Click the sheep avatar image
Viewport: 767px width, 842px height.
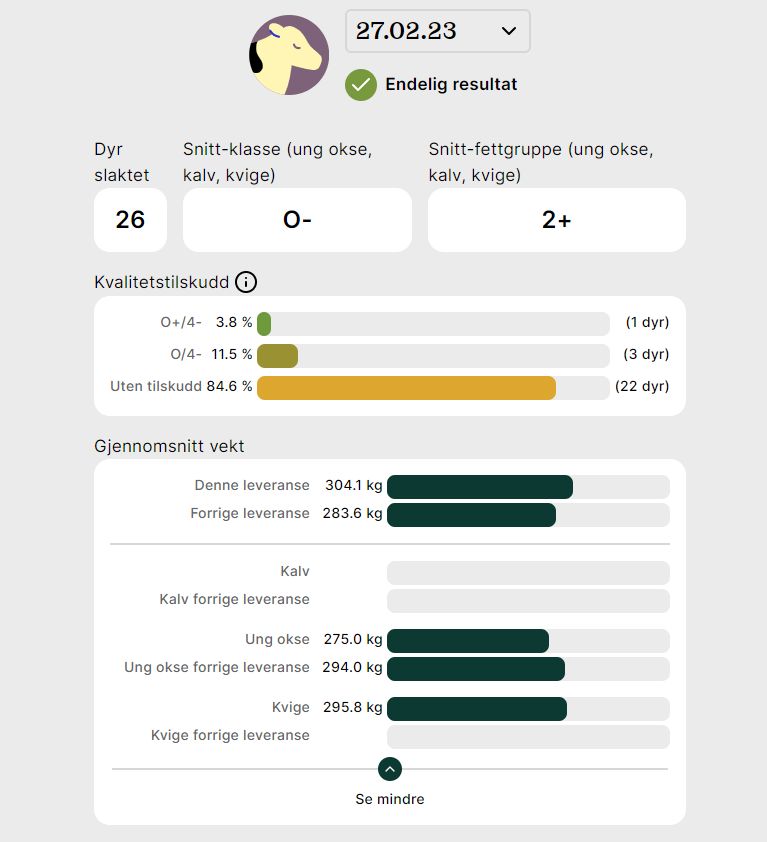(288, 55)
